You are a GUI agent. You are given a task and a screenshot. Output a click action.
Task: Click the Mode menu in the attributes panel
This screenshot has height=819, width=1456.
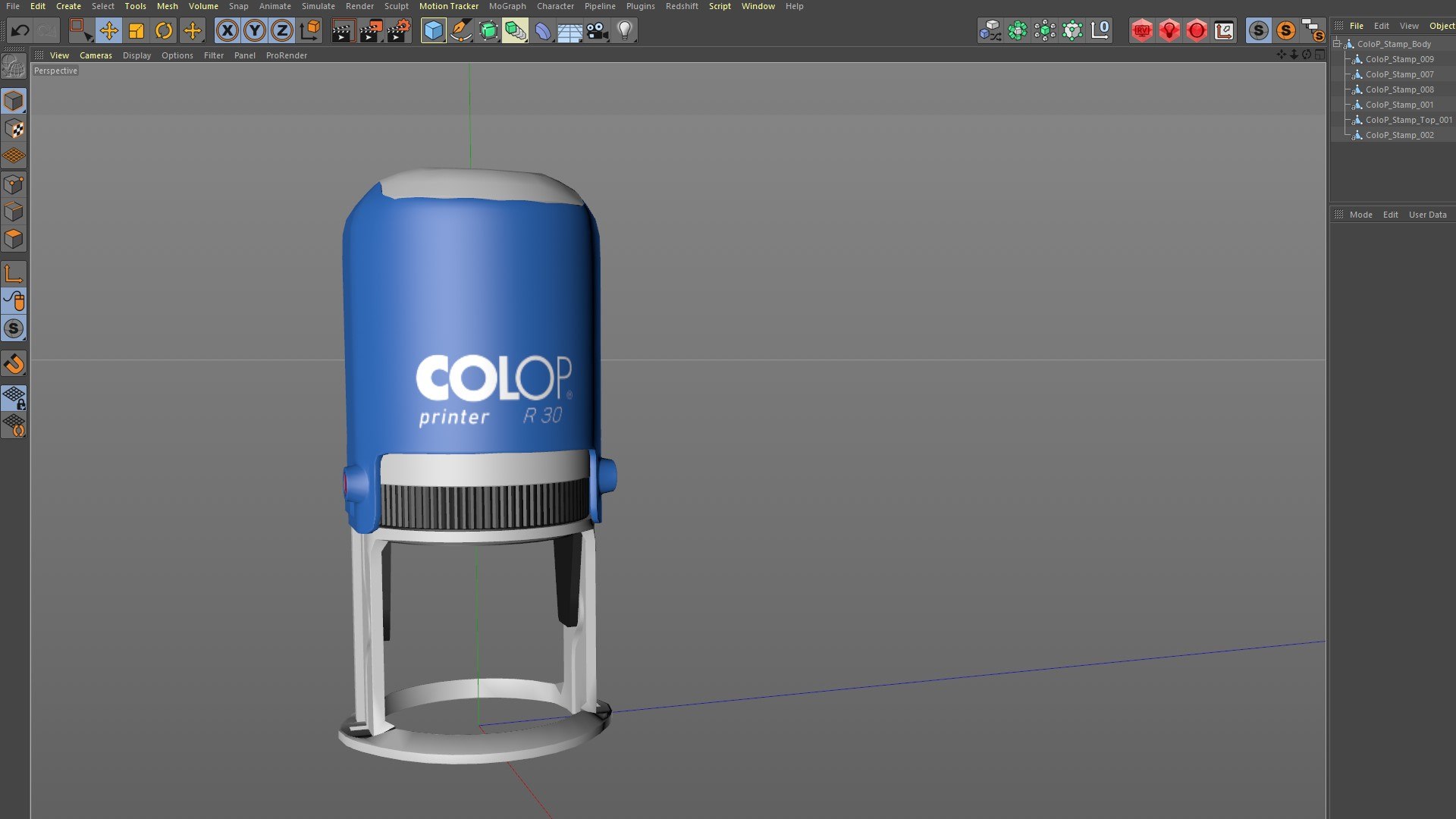tap(1360, 215)
